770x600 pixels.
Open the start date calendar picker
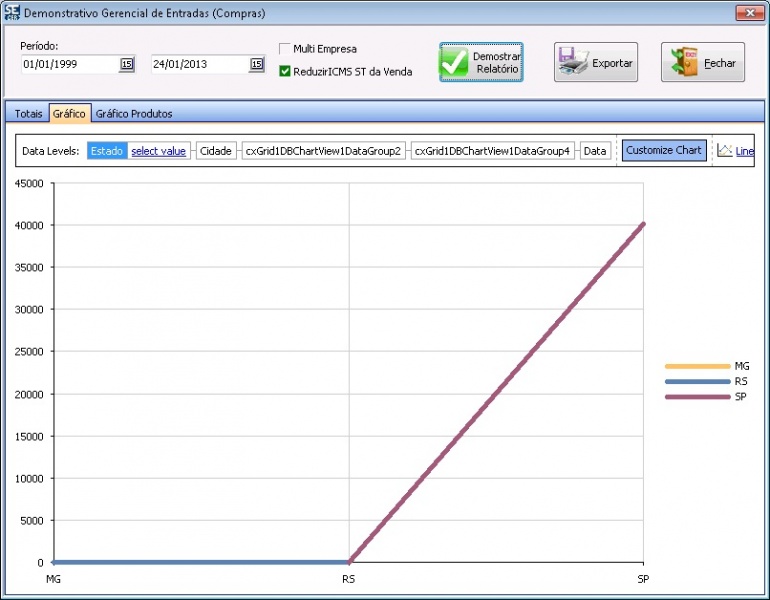(x=127, y=64)
